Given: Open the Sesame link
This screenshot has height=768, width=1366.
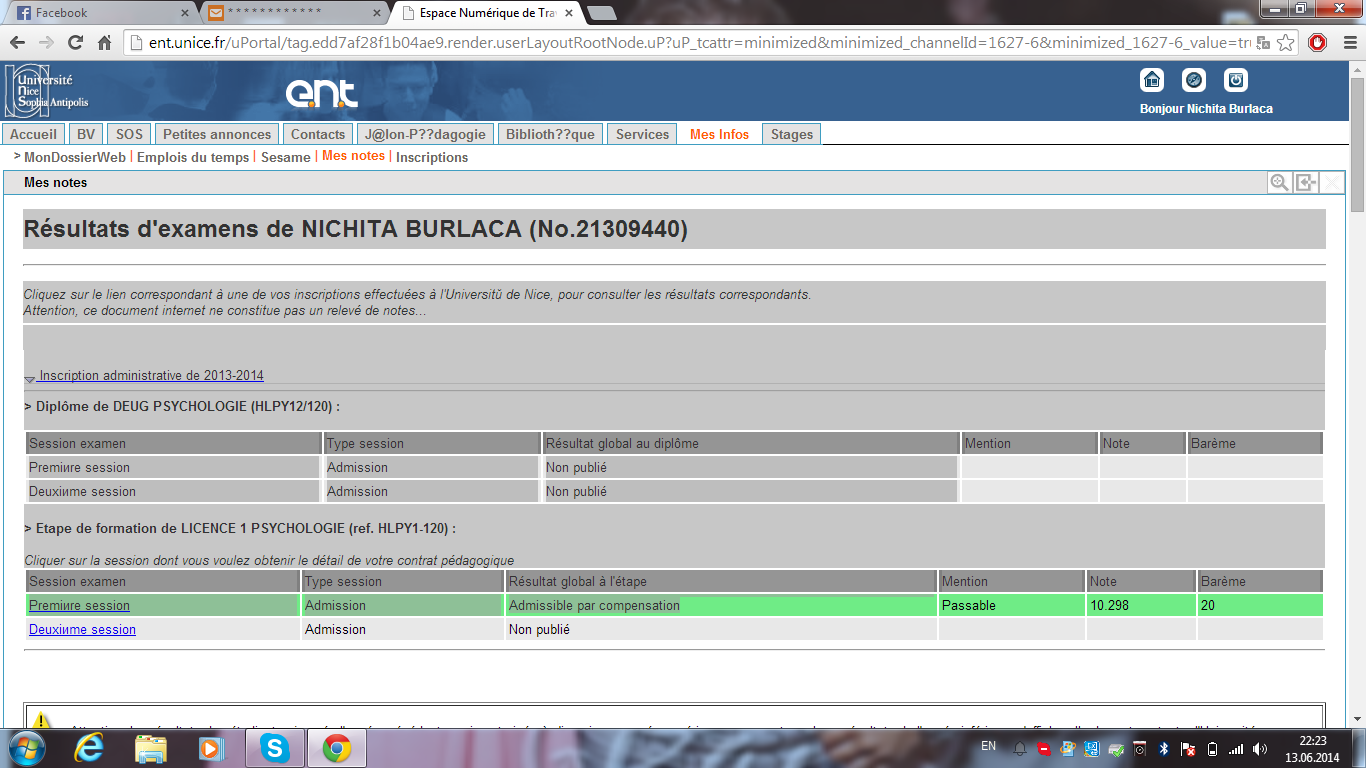Looking at the screenshot, I should [x=286, y=157].
